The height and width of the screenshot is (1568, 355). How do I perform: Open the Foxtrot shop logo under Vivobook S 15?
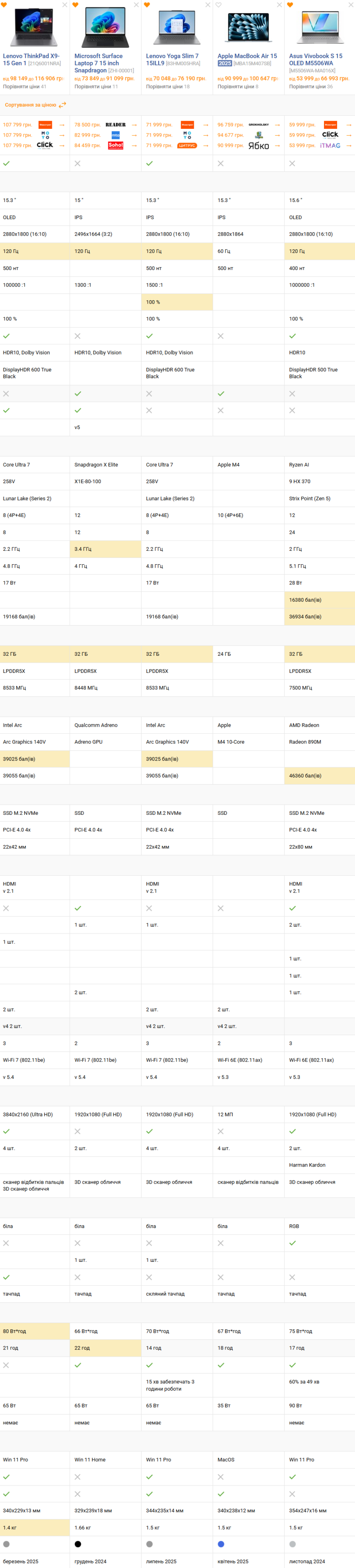331,125
